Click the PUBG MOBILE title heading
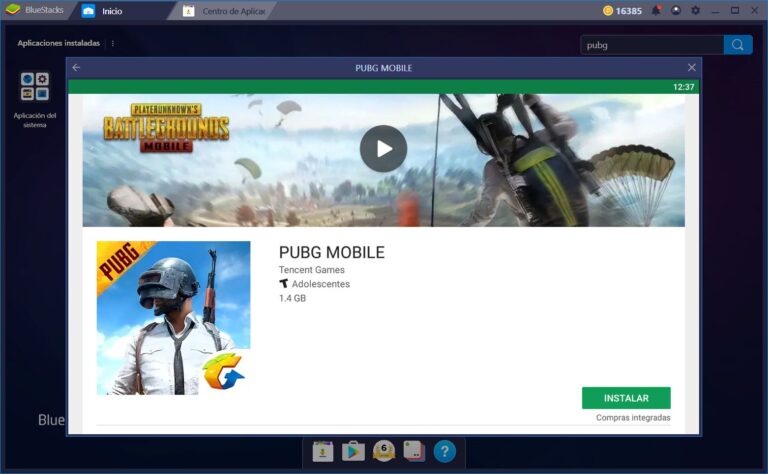The image size is (768, 474). tap(332, 252)
